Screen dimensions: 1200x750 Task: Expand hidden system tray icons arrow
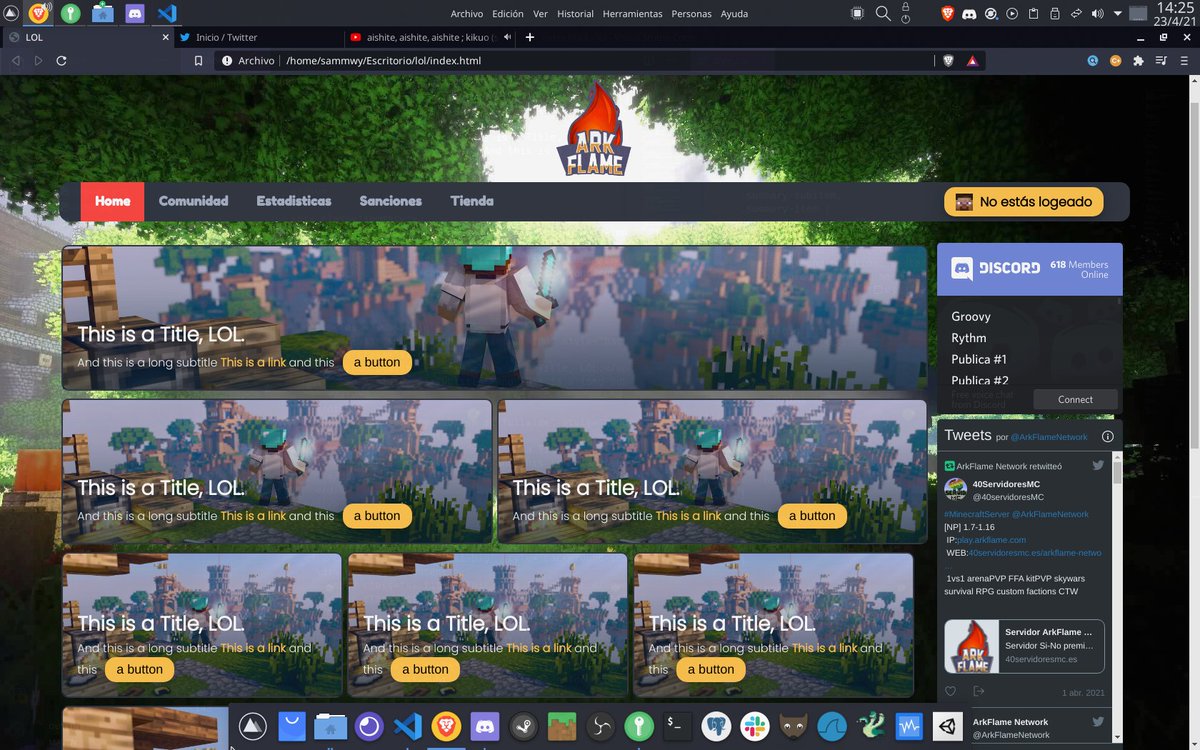1117,14
